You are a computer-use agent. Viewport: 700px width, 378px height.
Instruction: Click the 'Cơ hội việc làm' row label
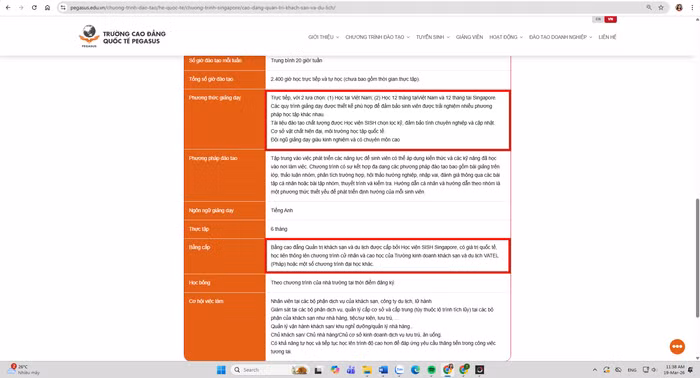[206, 301]
